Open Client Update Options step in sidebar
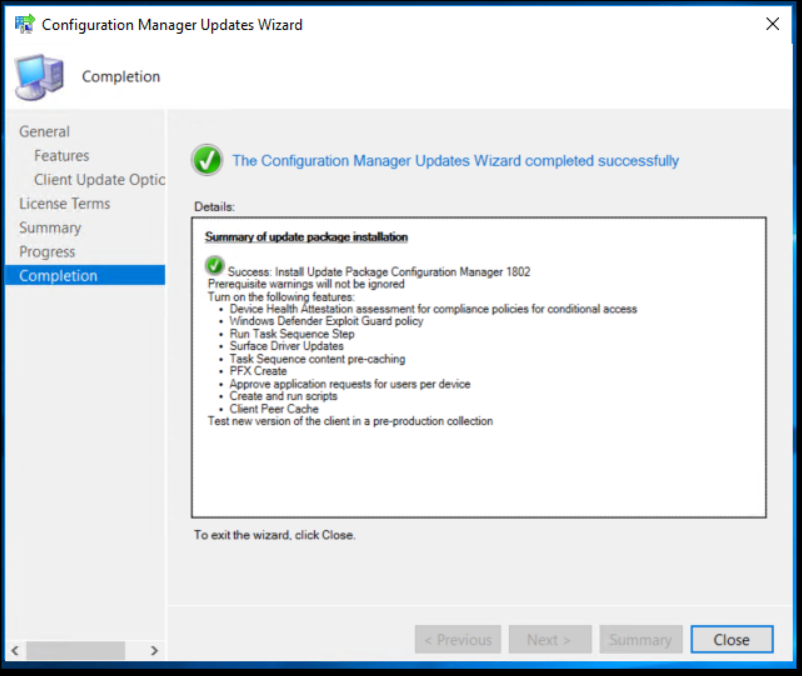This screenshot has height=676, width=802. pyautogui.click(x=99, y=179)
